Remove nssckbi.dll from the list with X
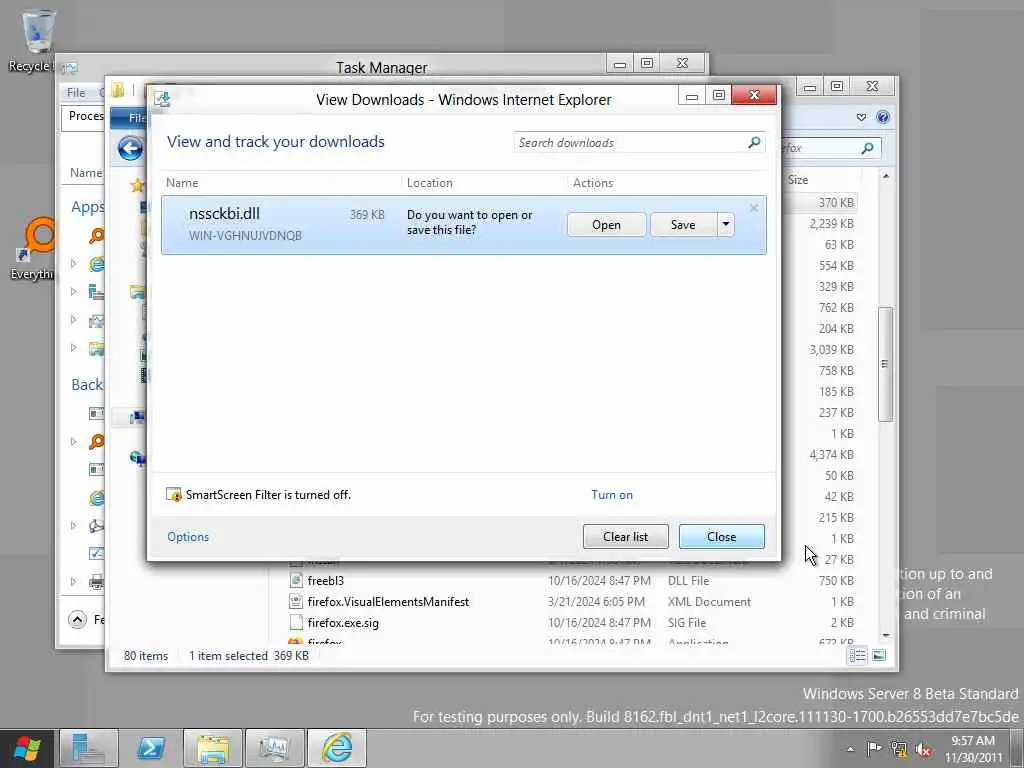Screen dimensions: 1024x768 point(754,208)
